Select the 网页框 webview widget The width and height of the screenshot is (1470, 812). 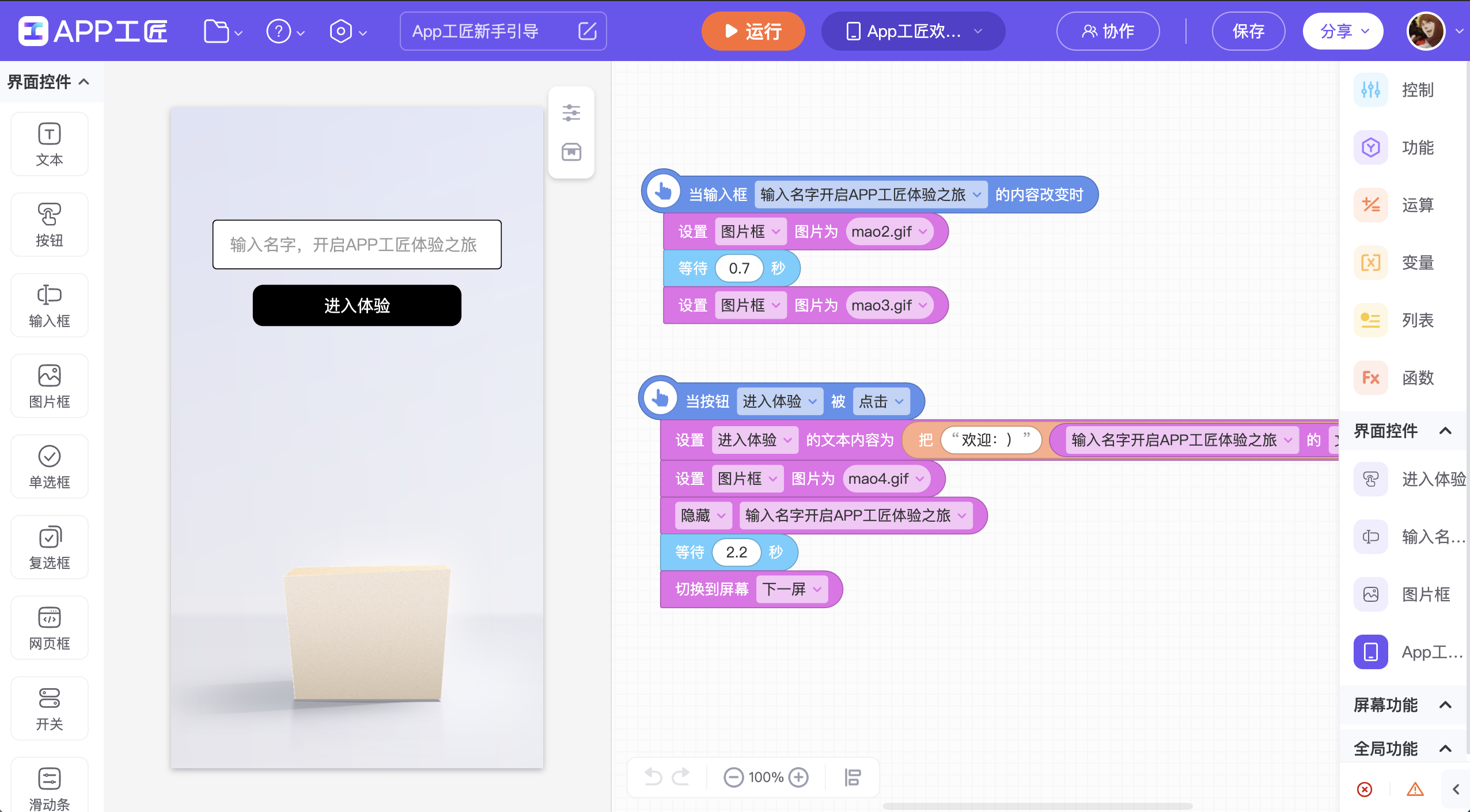pyautogui.click(x=50, y=628)
